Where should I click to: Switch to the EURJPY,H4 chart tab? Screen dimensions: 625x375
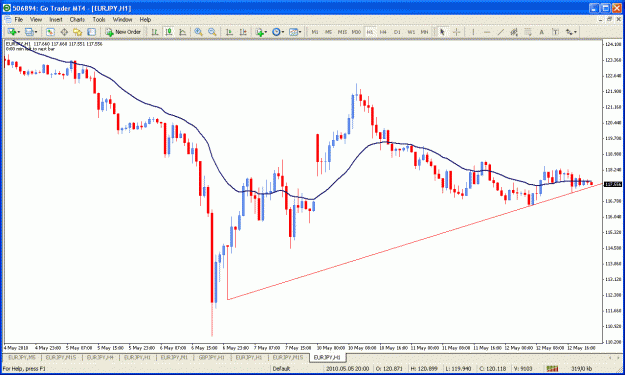(100, 357)
